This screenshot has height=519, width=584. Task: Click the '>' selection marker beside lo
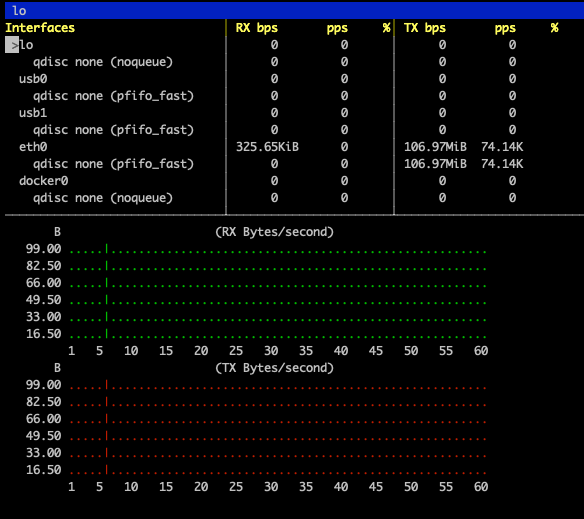12,45
